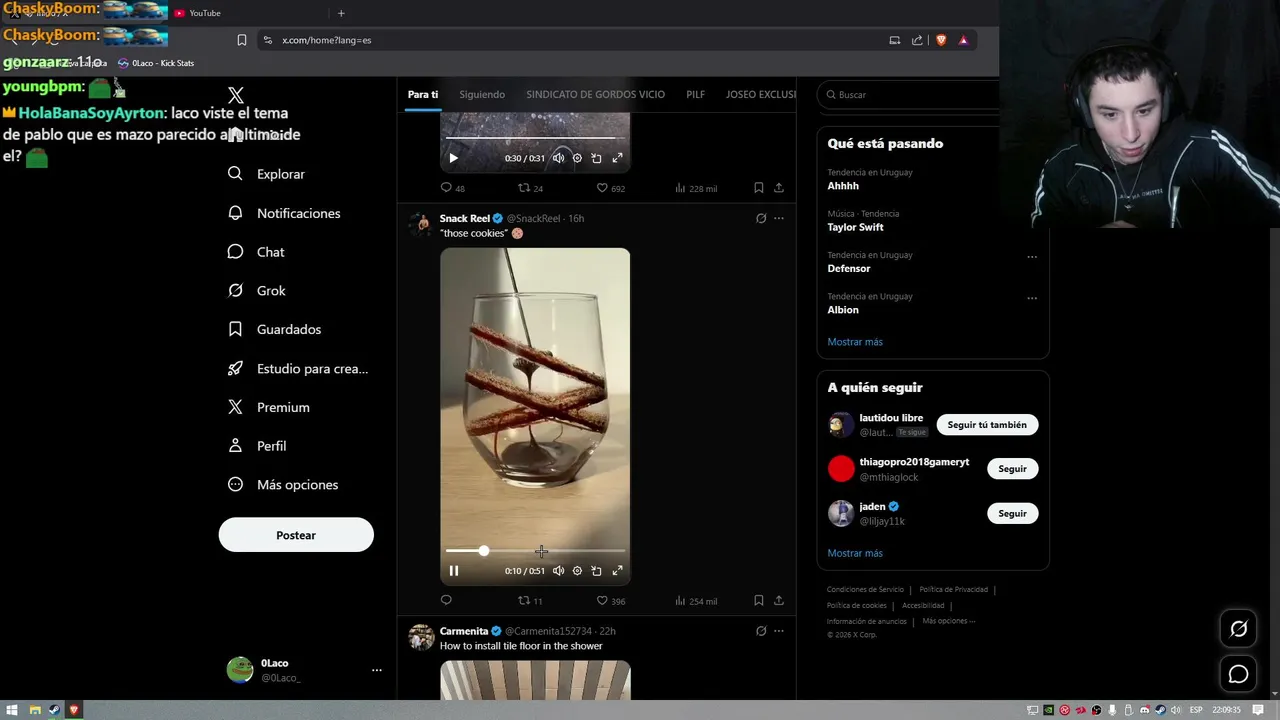Open Explorar search page in sidebar

(266, 174)
